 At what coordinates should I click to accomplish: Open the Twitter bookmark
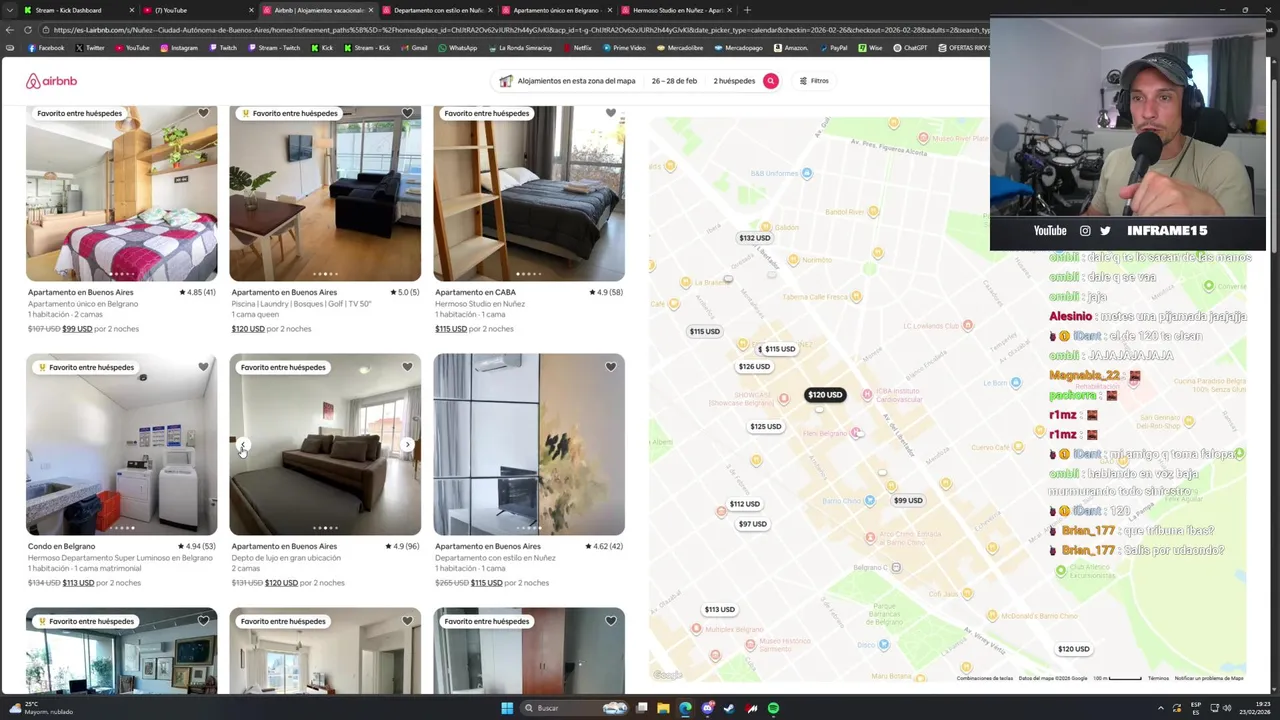[x=89, y=48]
